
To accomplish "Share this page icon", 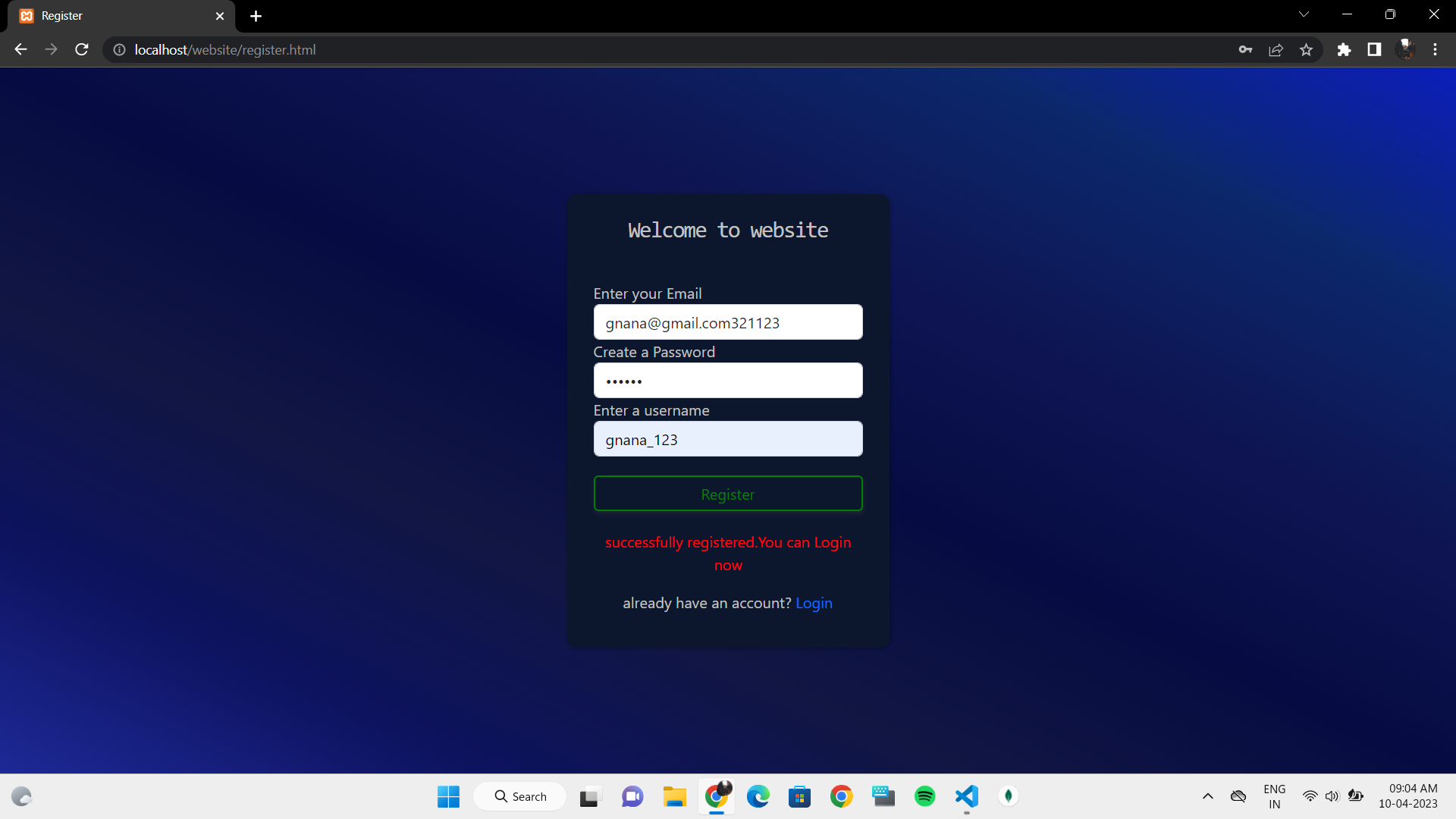I will pos(1276,49).
